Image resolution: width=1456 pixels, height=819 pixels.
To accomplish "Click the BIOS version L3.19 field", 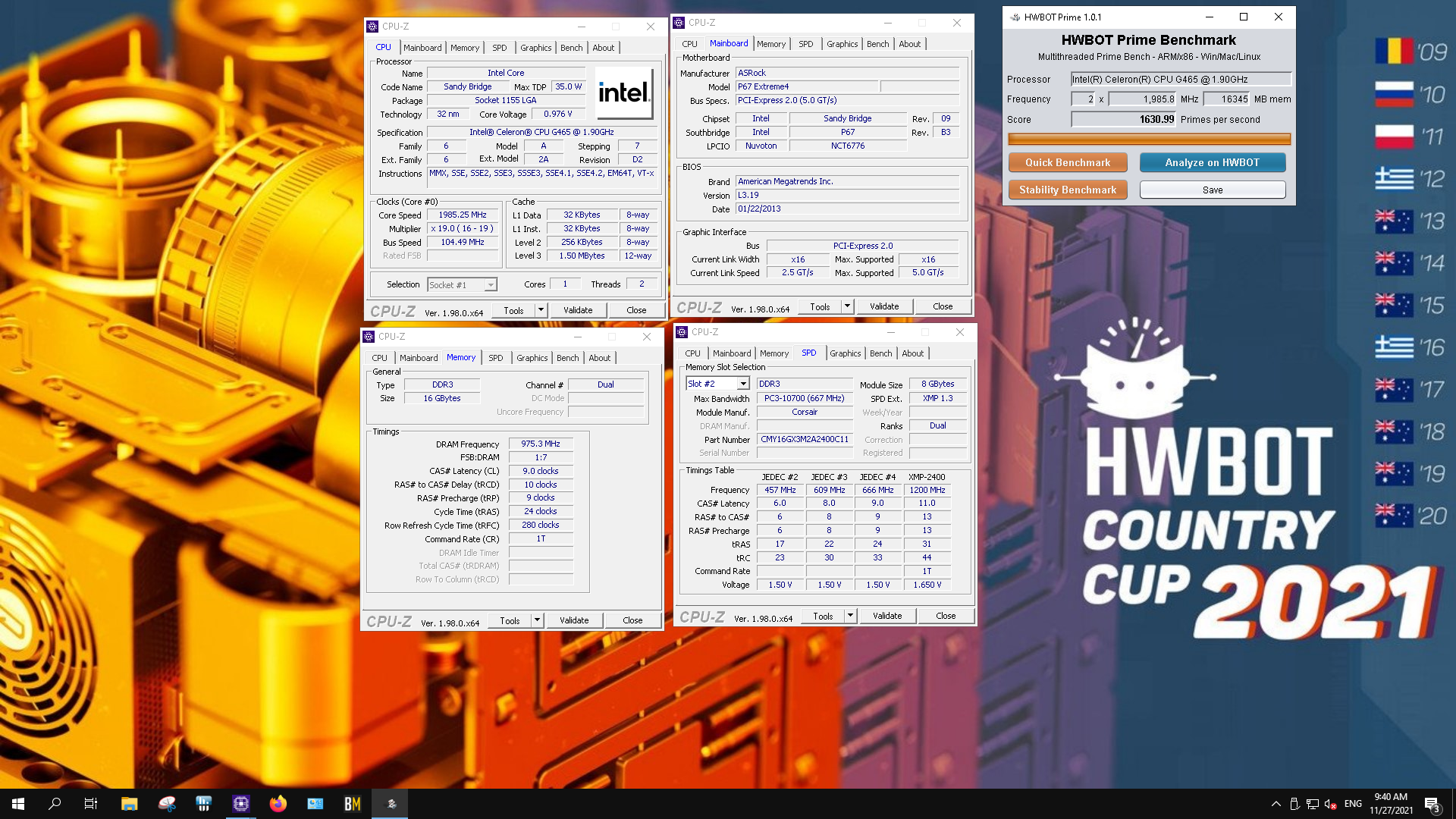I will coord(847,195).
